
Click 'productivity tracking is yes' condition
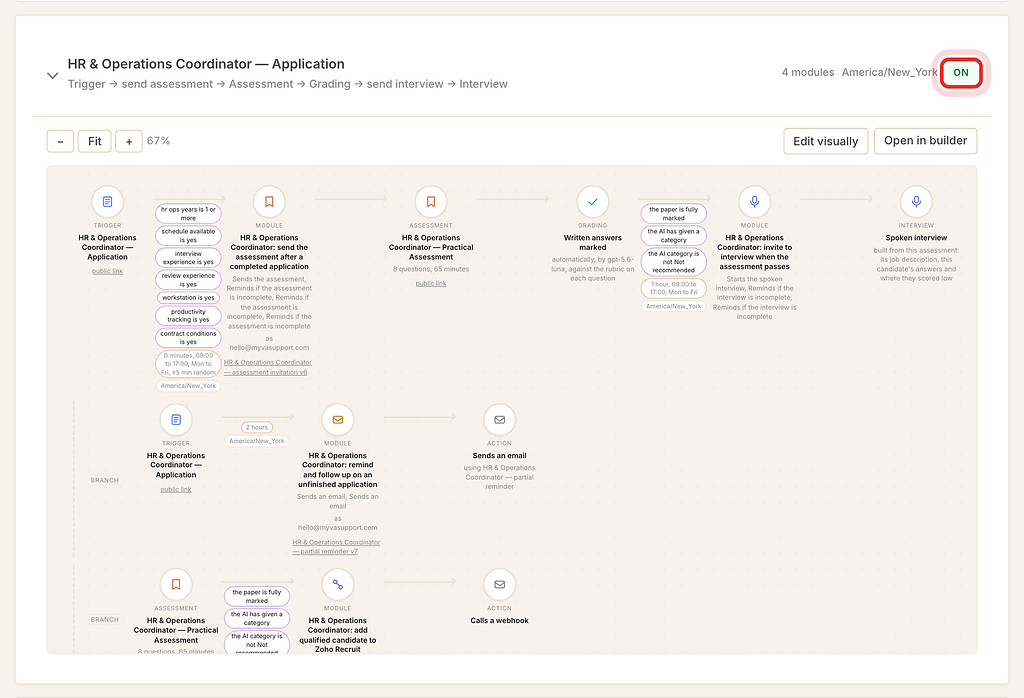pyautogui.click(x=188, y=315)
